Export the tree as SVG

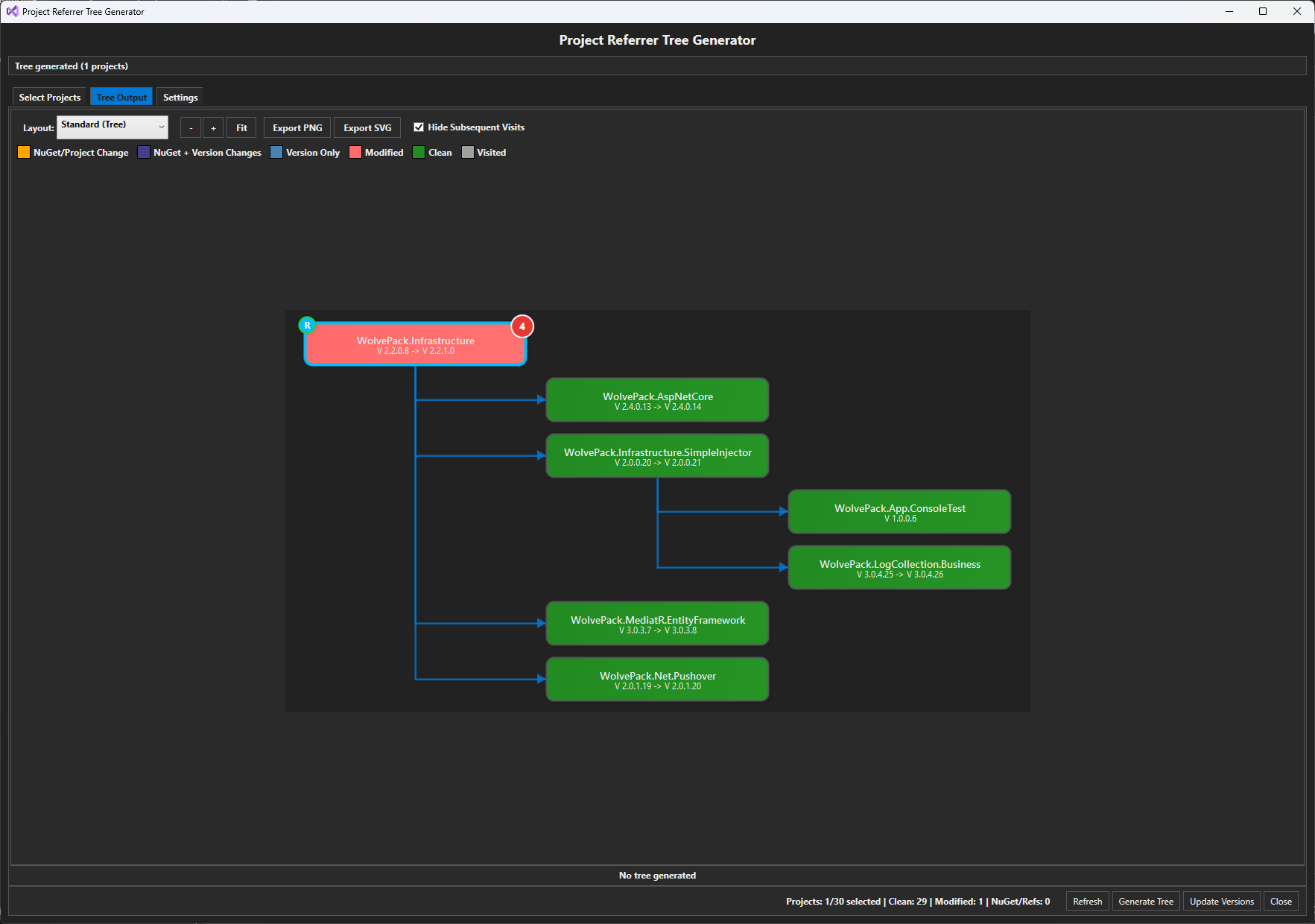[367, 127]
